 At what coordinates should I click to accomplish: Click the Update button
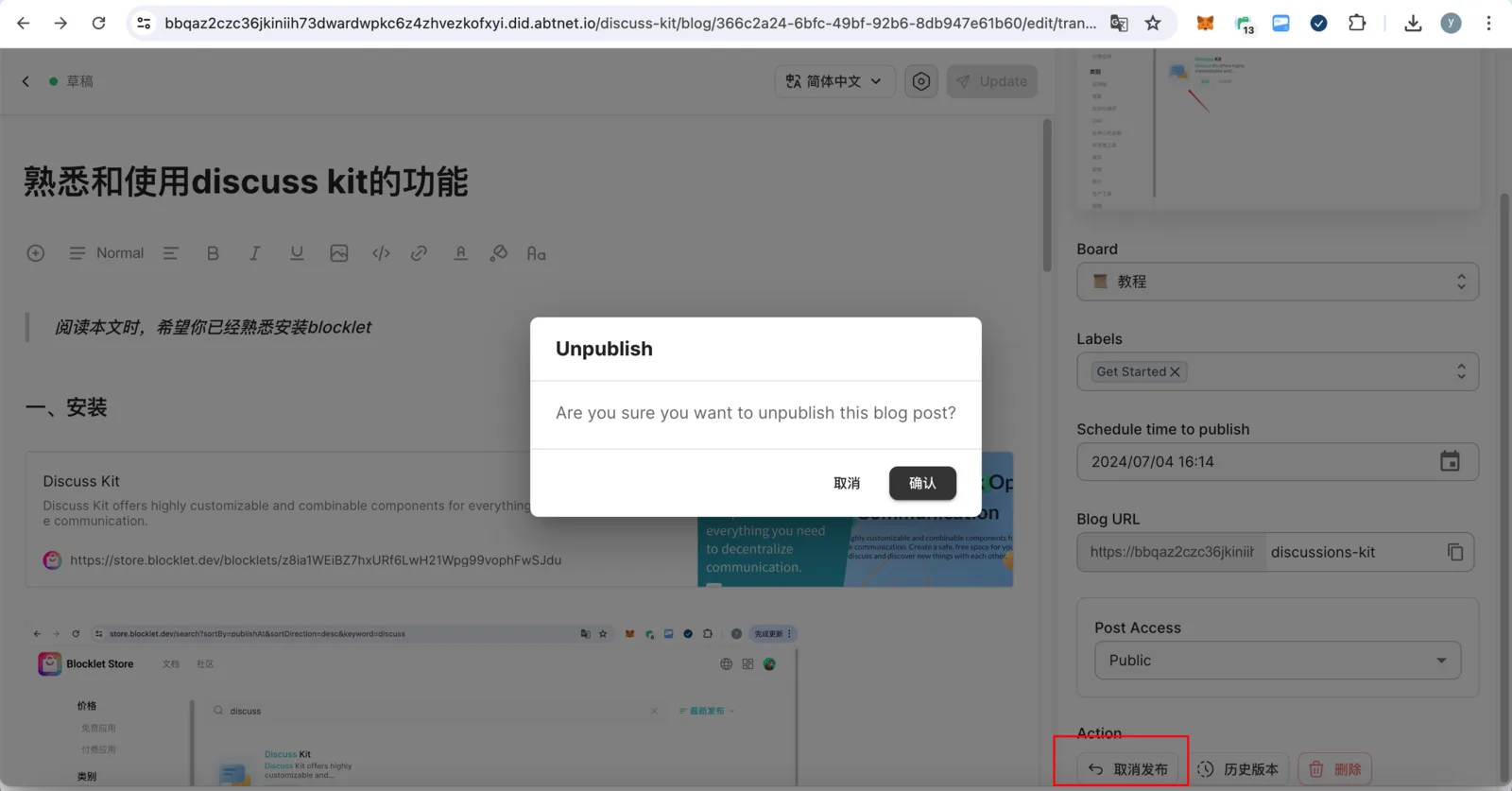click(x=992, y=81)
